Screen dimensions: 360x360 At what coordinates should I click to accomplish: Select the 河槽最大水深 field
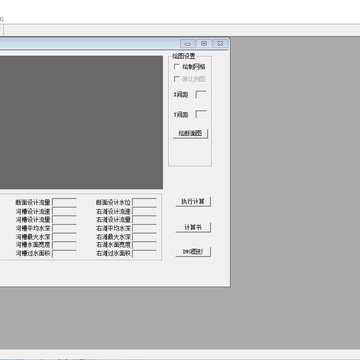point(64,237)
